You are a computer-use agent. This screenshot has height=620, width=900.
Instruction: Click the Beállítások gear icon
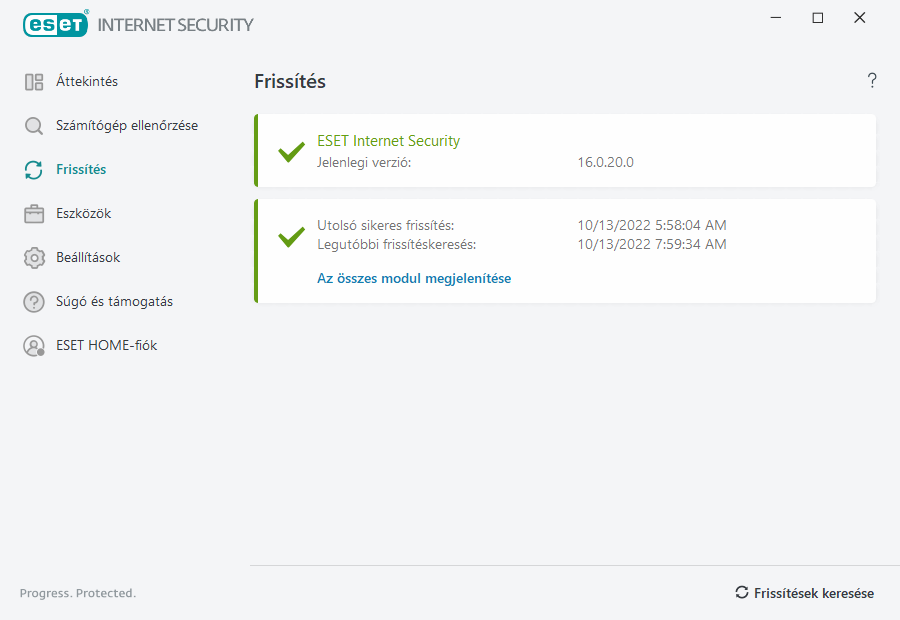click(34, 258)
